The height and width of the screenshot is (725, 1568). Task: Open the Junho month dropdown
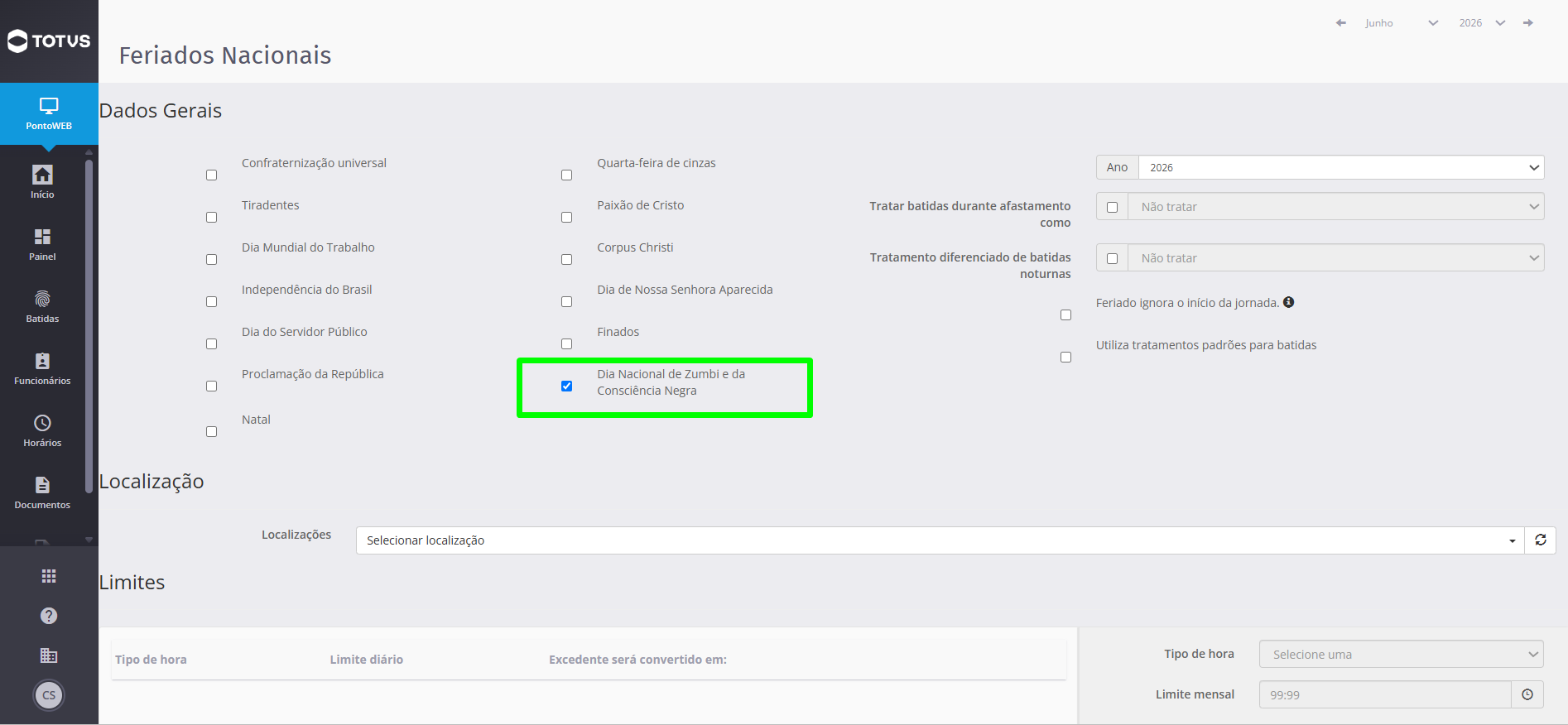(x=1402, y=23)
